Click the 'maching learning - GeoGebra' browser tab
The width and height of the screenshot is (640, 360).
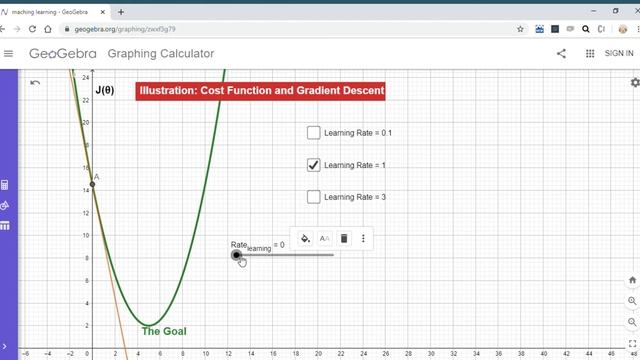pyautogui.click(x=50, y=12)
